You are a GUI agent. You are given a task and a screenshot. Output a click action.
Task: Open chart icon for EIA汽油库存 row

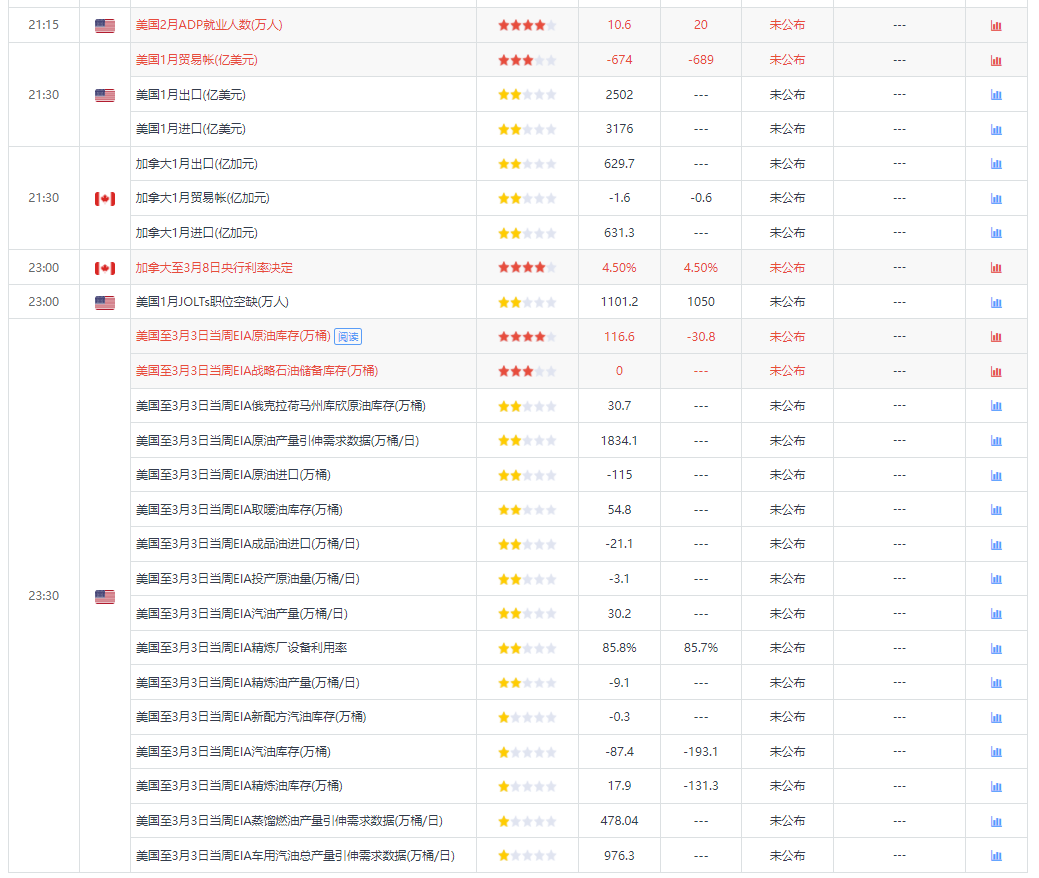(x=996, y=751)
